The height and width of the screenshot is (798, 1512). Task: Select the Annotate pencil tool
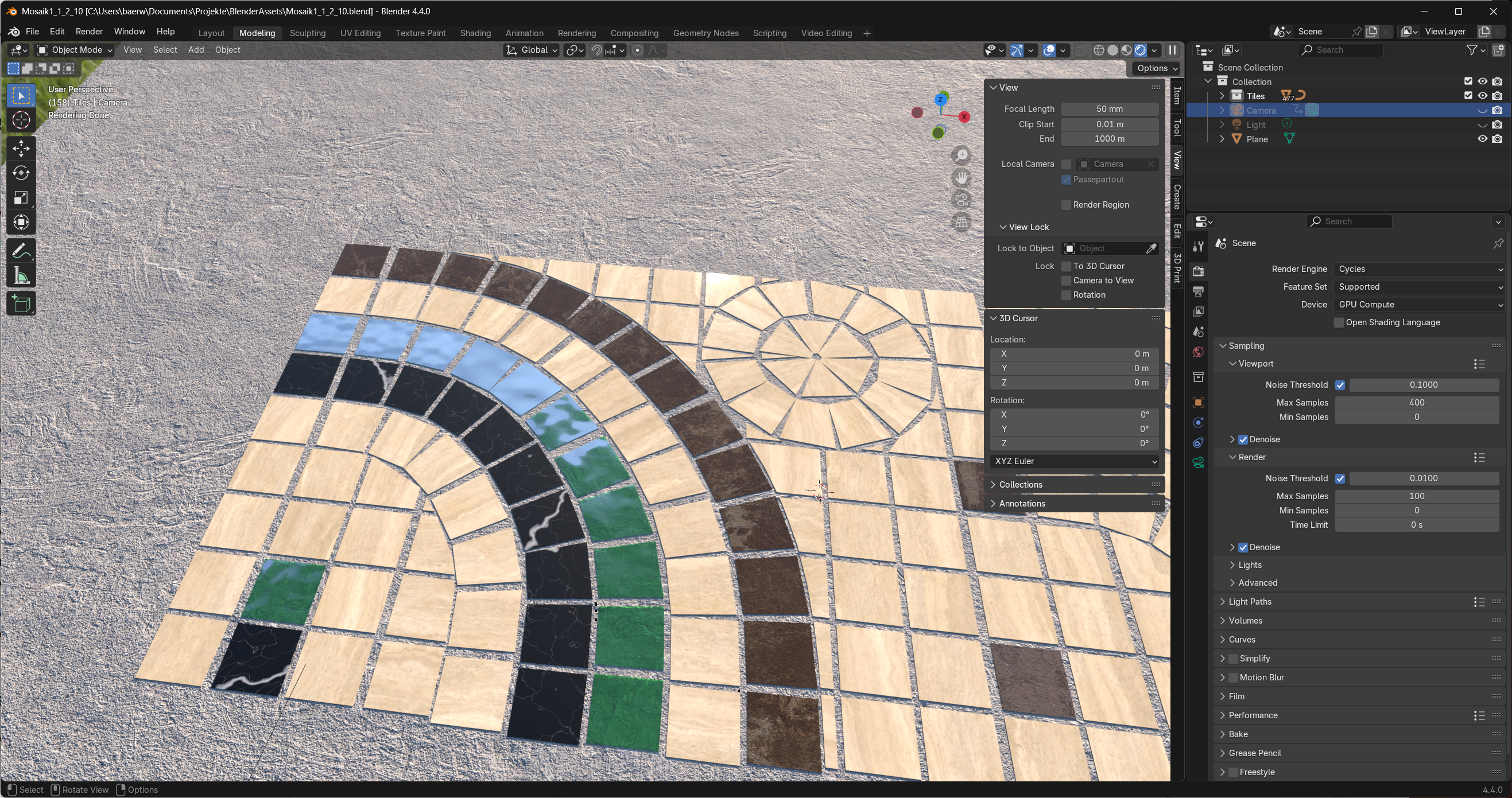(x=21, y=251)
